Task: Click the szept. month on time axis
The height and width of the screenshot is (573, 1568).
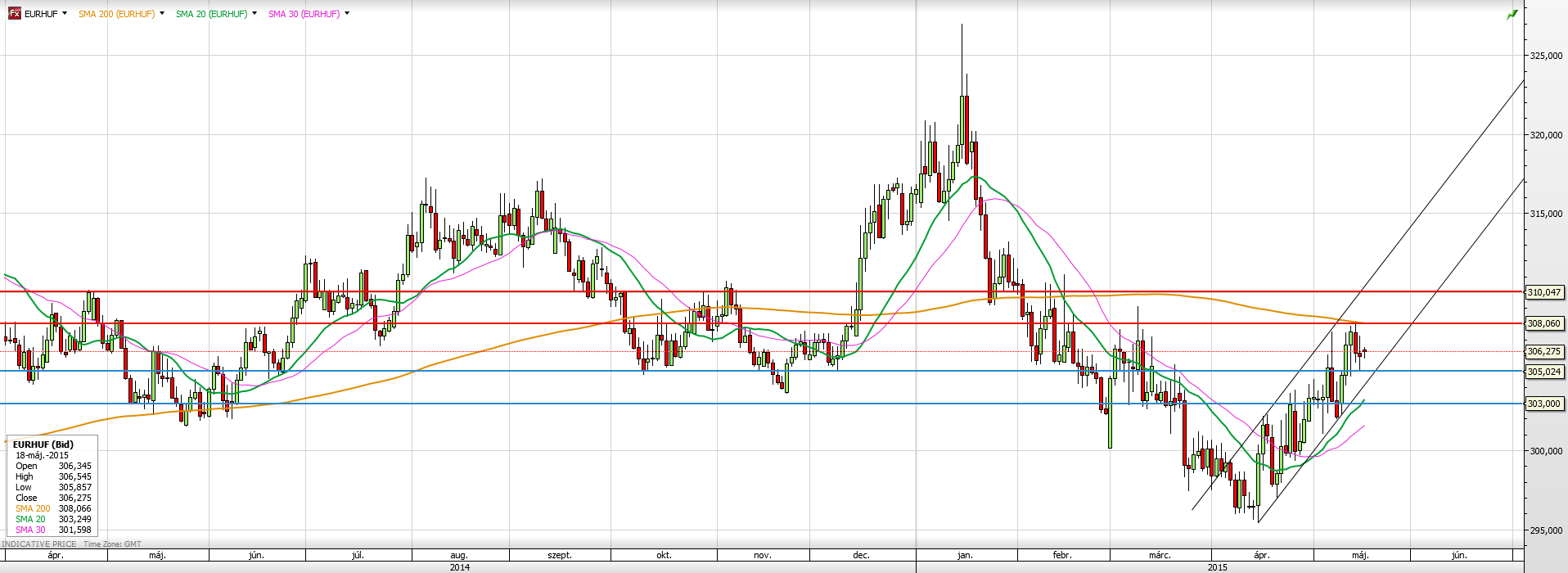Action: click(560, 555)
